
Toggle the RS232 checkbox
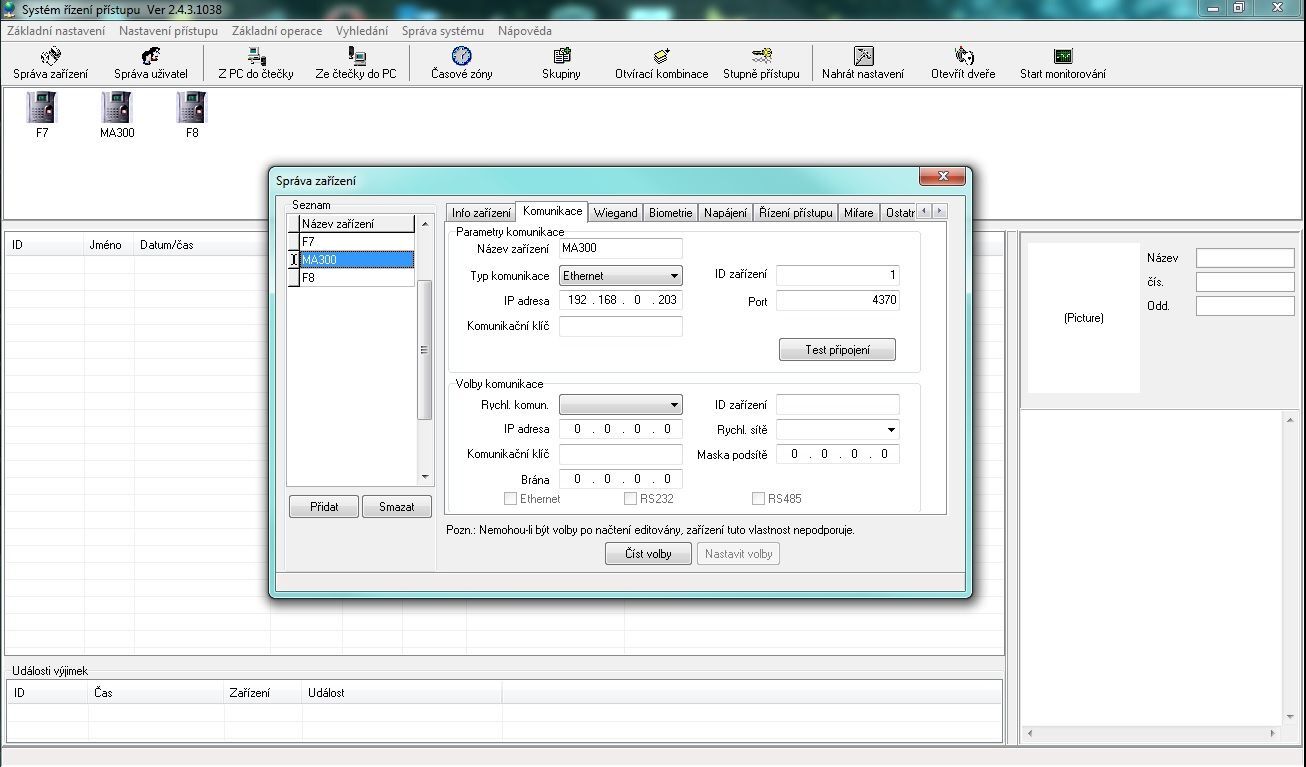(x=631, y=498)
